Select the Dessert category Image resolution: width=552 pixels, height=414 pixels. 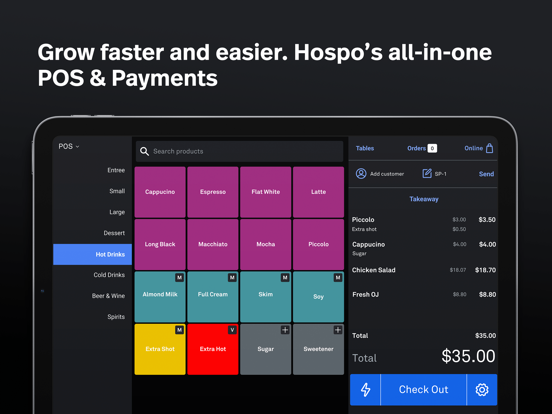point(114,233)
